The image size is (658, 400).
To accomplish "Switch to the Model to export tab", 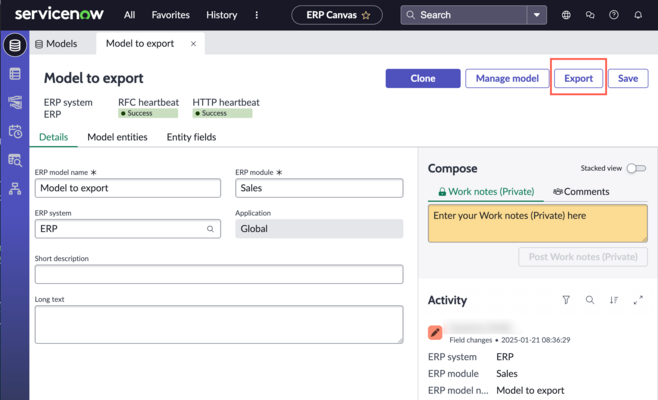I will [x=140, y=44].
